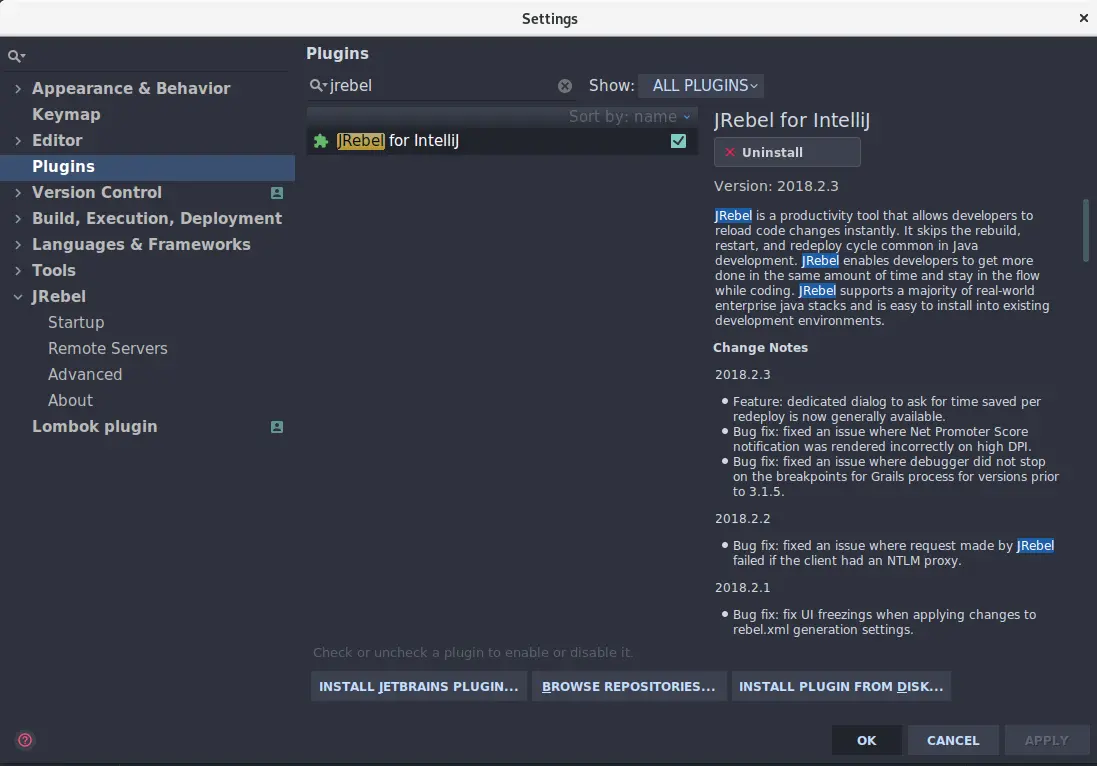Open the Show ALL PLUGINS dropdown
Image resolution: width=1097 pixels, height=766 pixels.
pyautogui.click(x=701, y=85)
